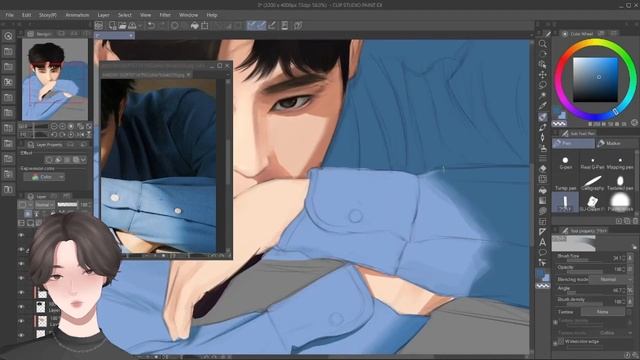
Task: Click the floating reference window vertical scrollbar
Action: (228, 165)
